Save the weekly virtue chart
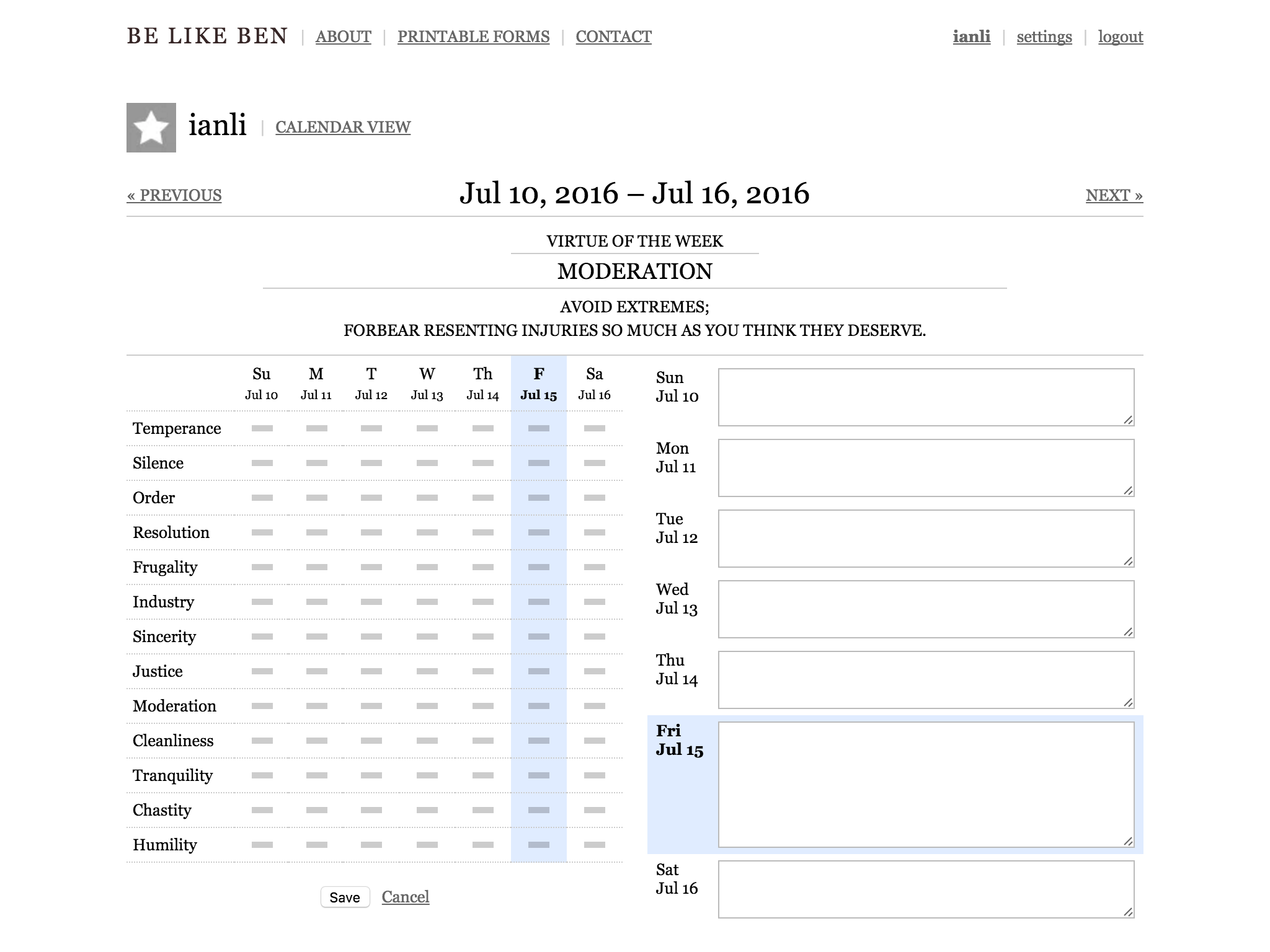 pos(345,897)
